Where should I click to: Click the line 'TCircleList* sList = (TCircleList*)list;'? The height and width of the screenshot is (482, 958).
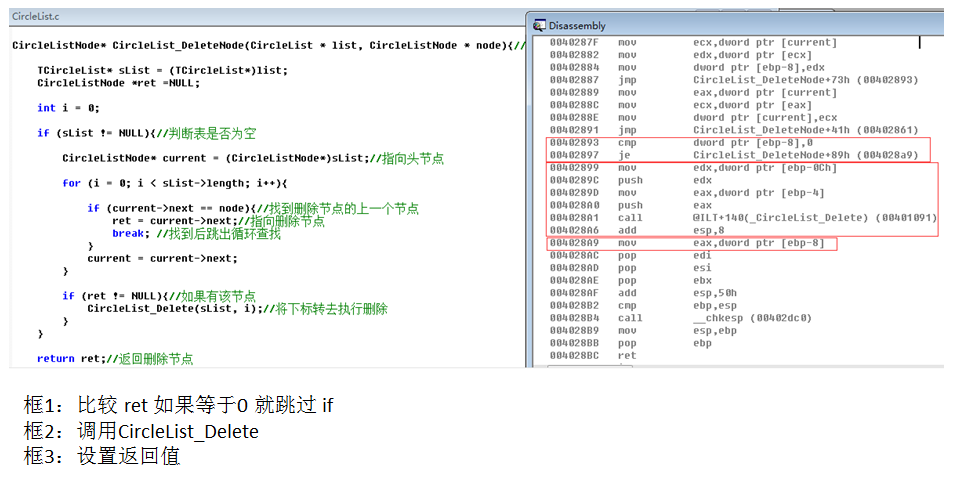coord(162,70)
